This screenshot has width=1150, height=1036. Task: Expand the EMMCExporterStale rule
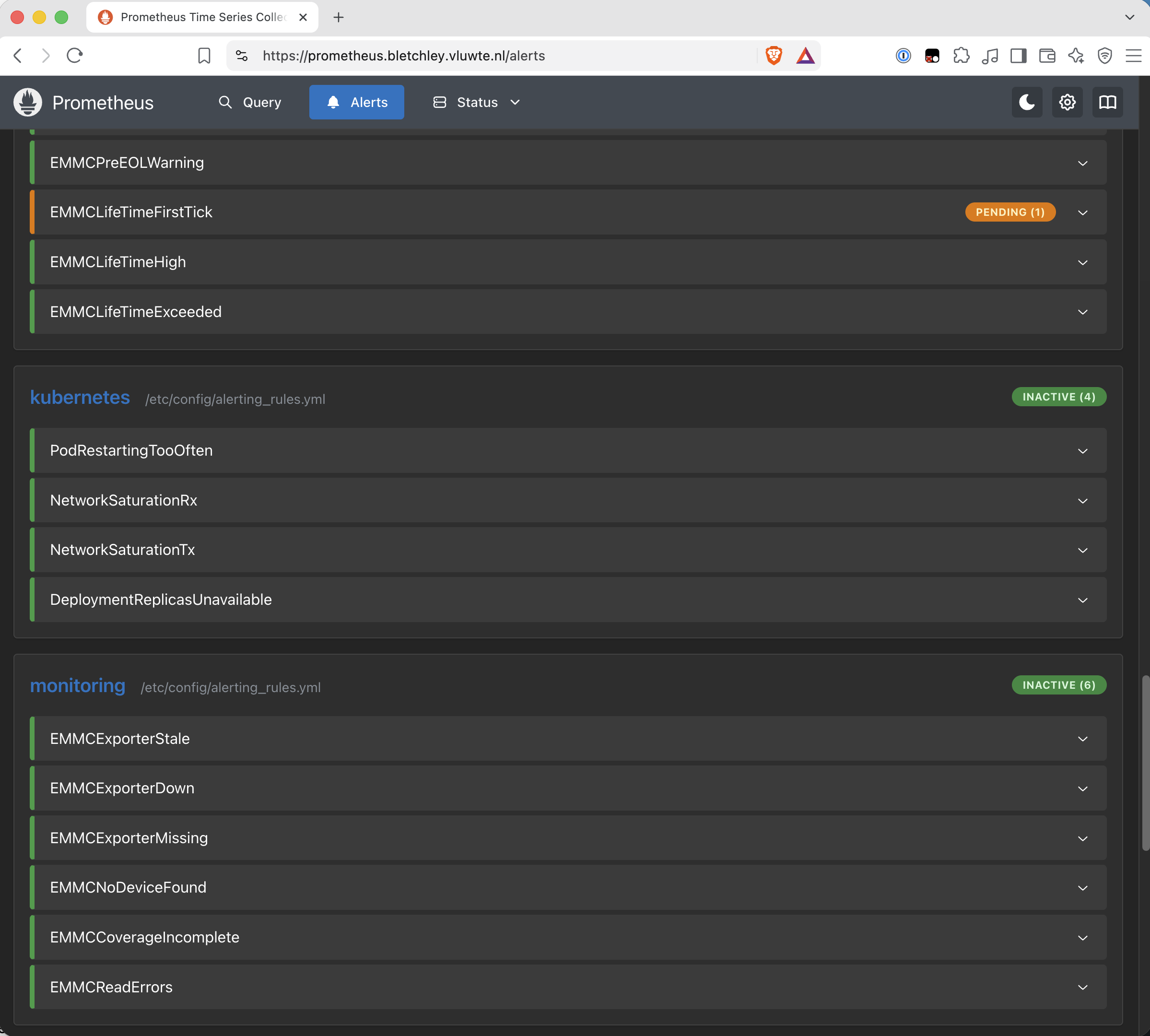coord(568,739)
